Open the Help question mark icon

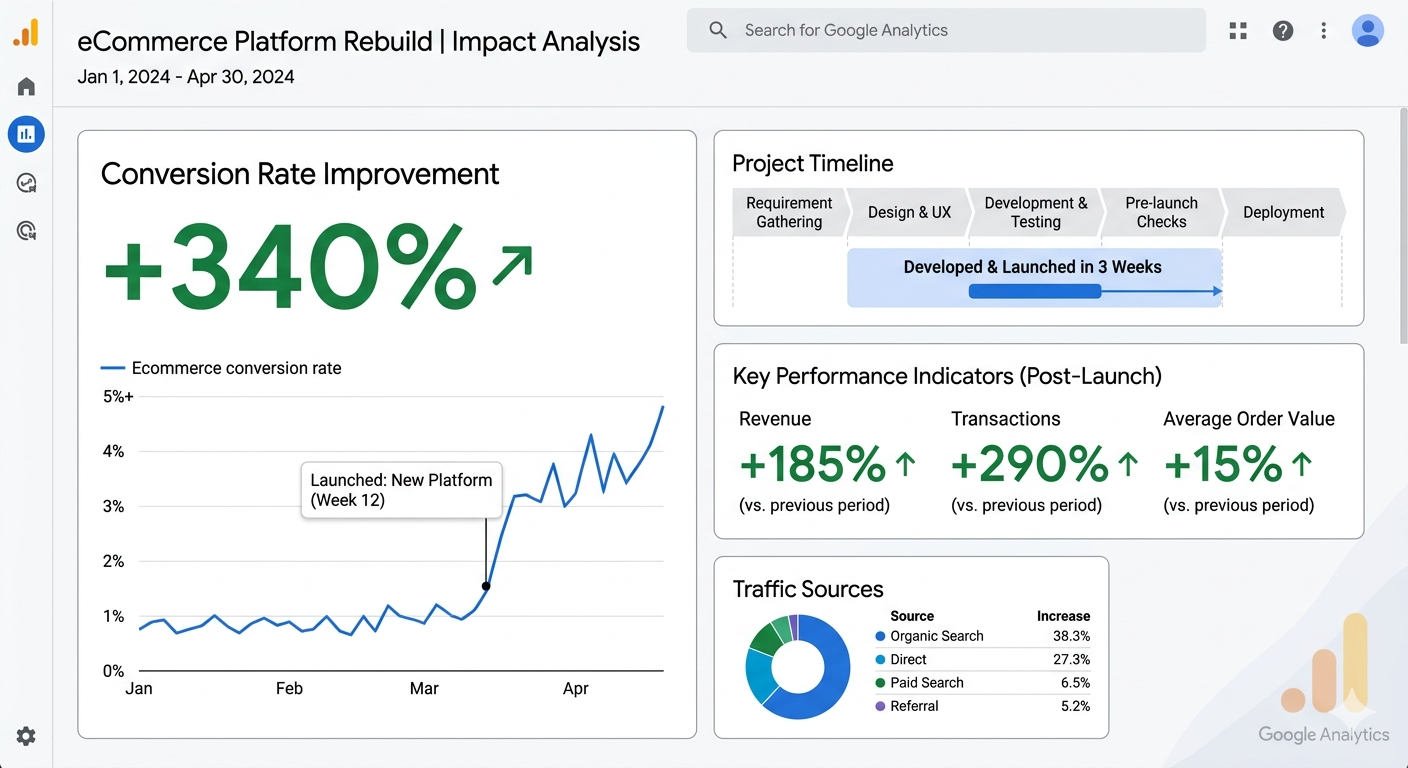pos(1283,31)
